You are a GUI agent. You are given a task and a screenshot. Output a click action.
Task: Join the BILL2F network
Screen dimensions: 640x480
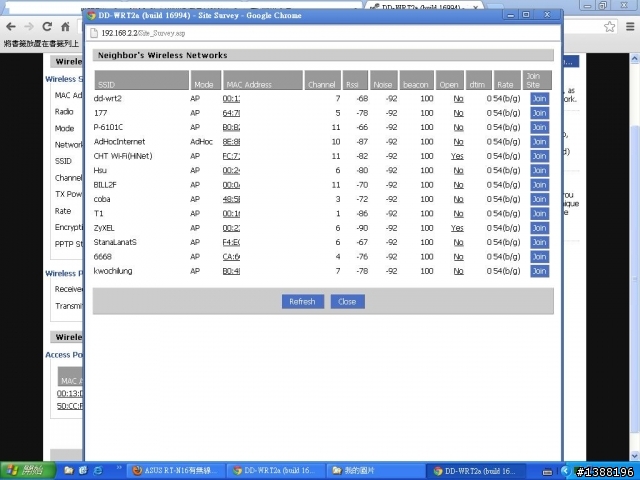tap(539, 185)
